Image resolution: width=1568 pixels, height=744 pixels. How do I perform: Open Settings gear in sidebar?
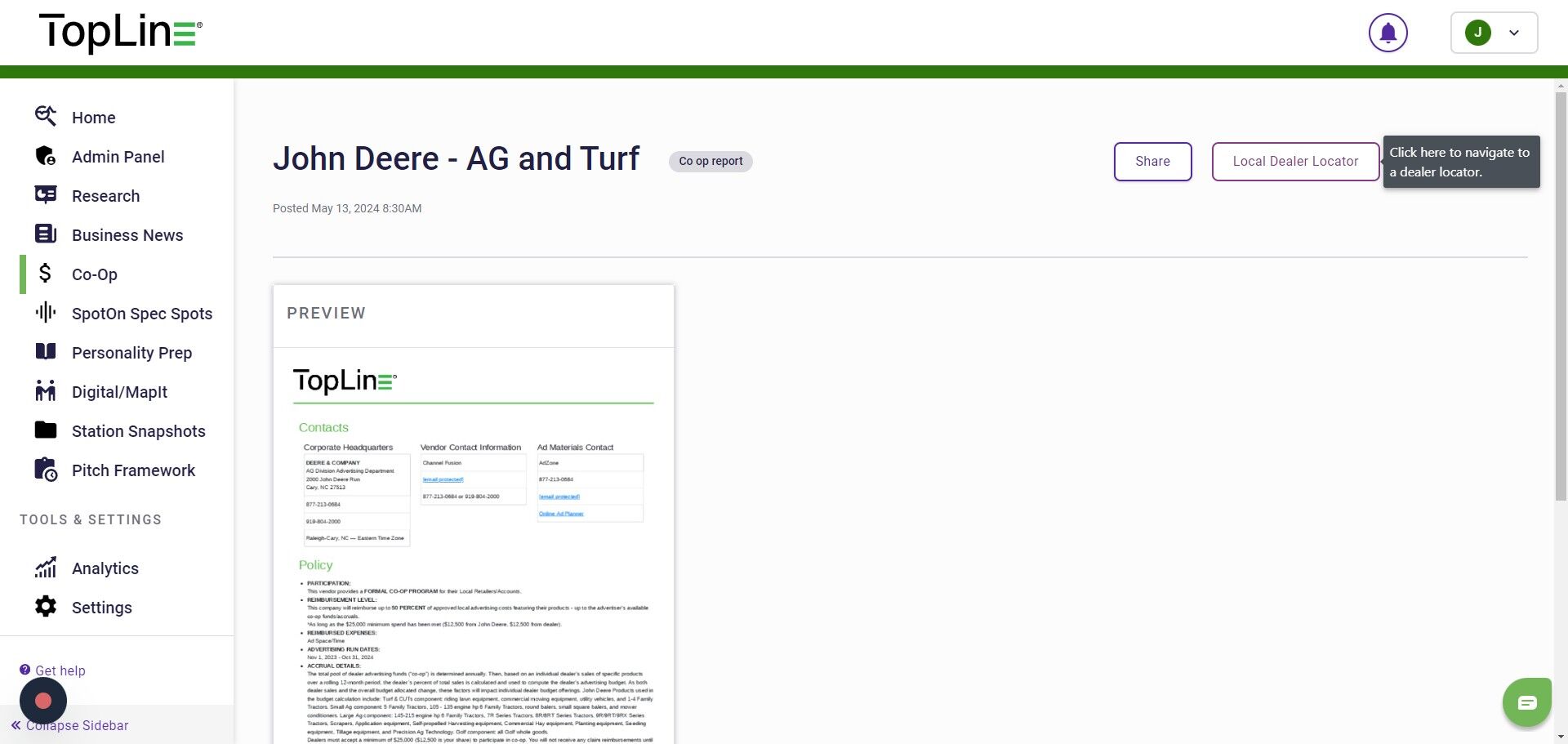[x=46, y=607]
